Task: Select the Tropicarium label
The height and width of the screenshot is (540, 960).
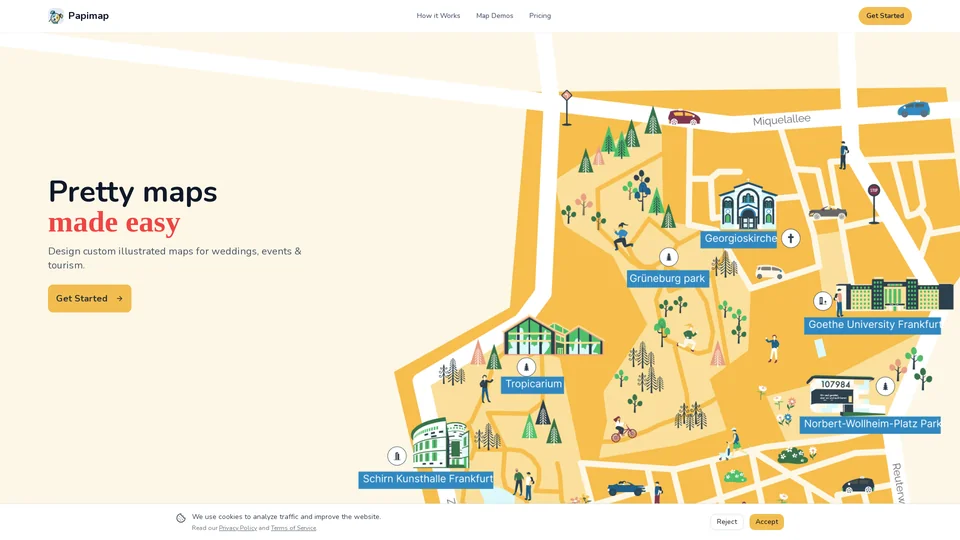Action: point(533,384)
